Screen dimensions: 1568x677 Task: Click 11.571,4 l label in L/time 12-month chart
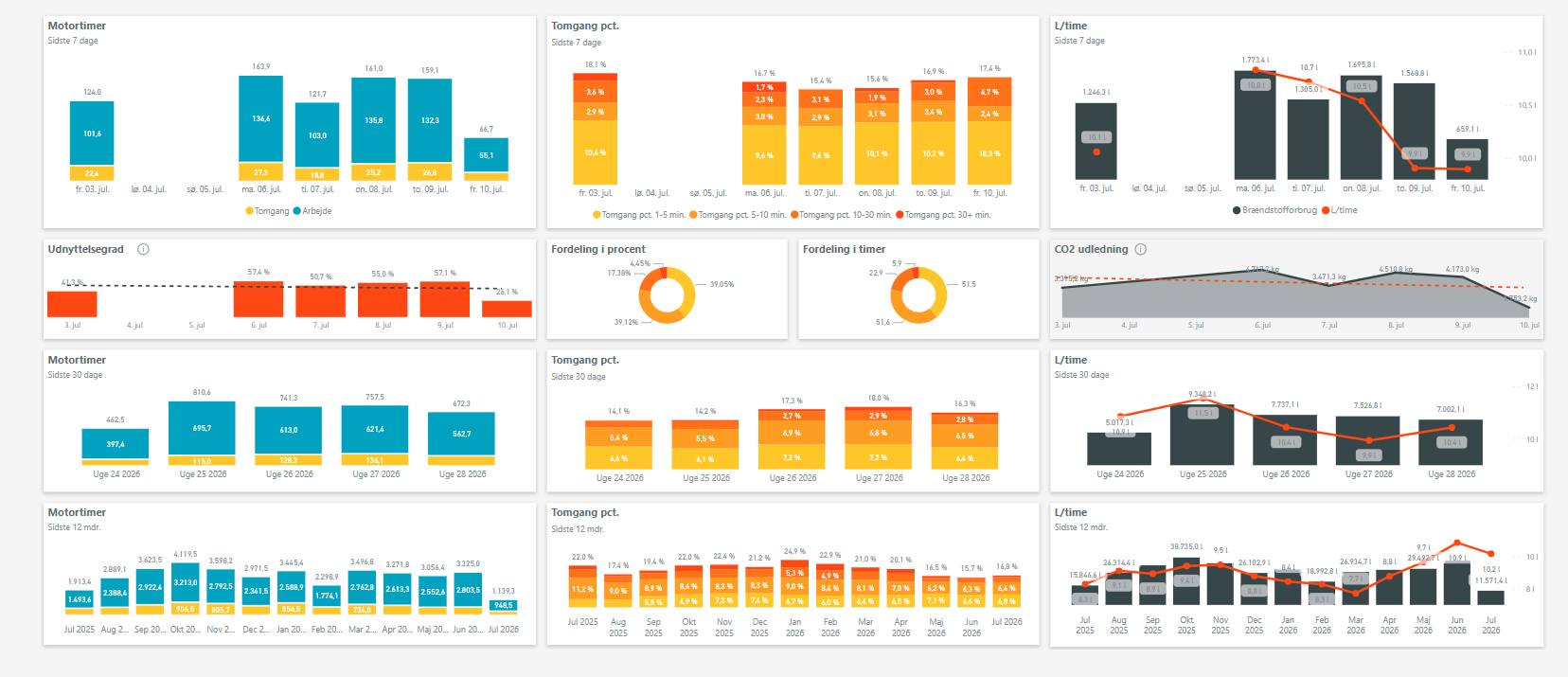pyautogui.click(x=1490, y=580)
